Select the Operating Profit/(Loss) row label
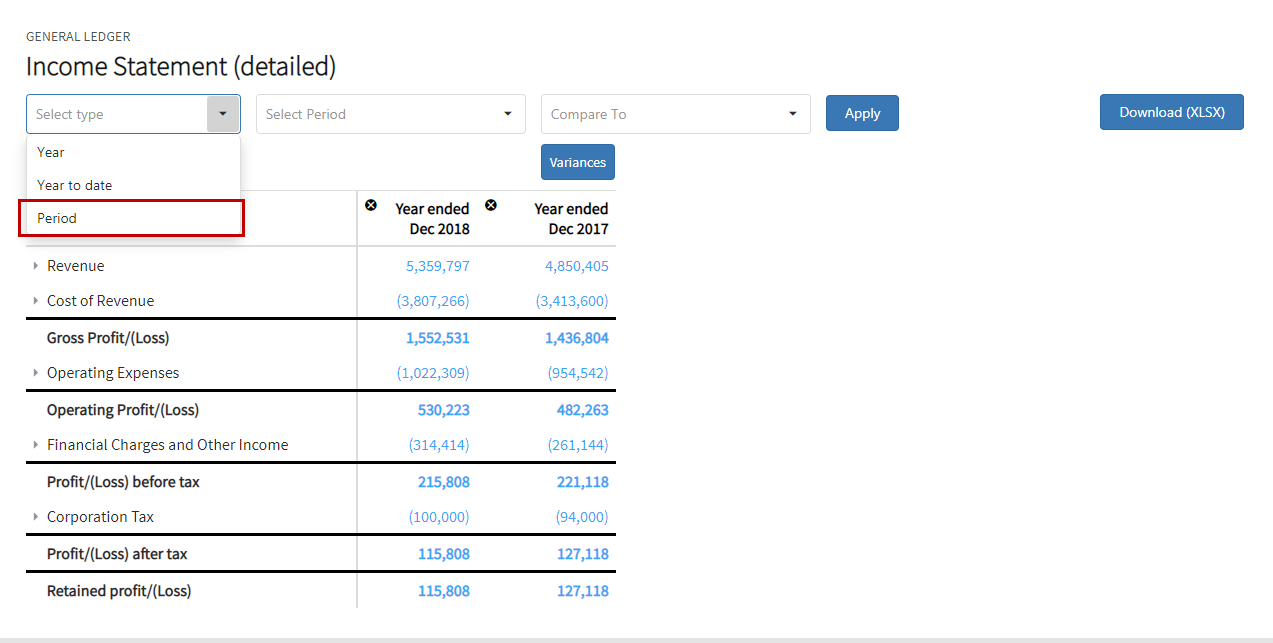 click(123, 410)
